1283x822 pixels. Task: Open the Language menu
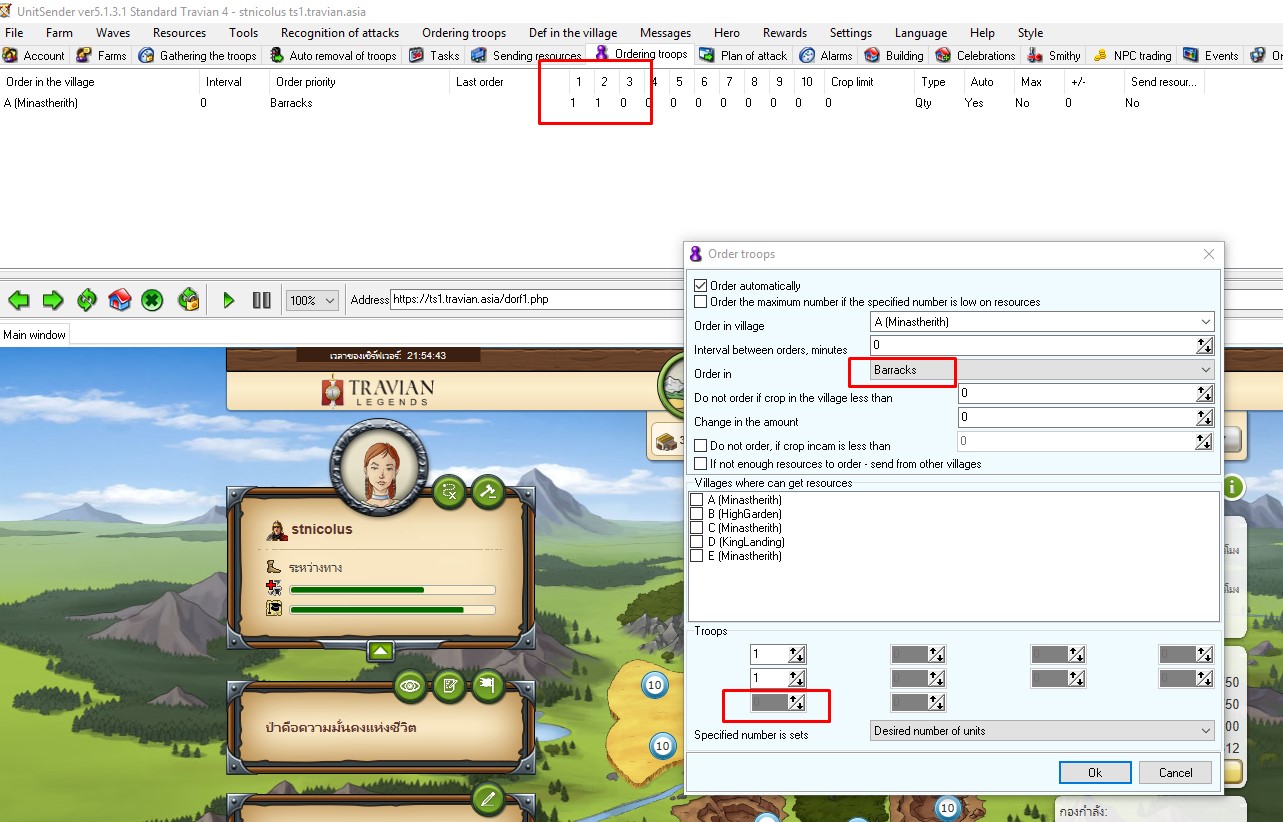point(921,33)
